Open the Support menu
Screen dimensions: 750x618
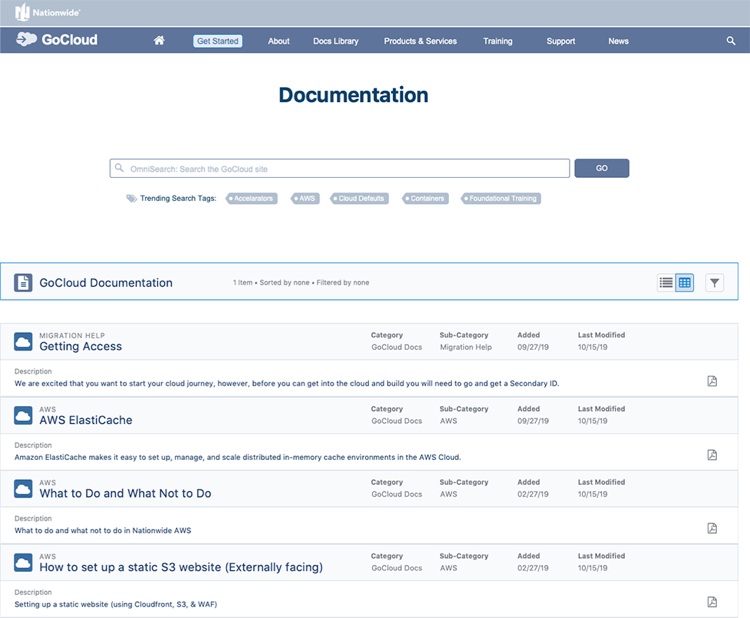pyautogui.click(x=561, y=41)
